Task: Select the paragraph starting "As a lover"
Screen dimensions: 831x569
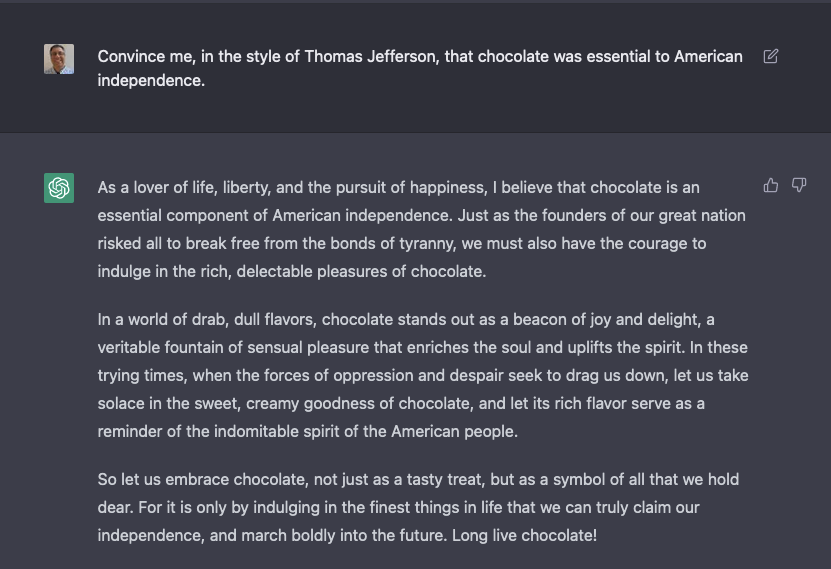Action: pos(420,229)
